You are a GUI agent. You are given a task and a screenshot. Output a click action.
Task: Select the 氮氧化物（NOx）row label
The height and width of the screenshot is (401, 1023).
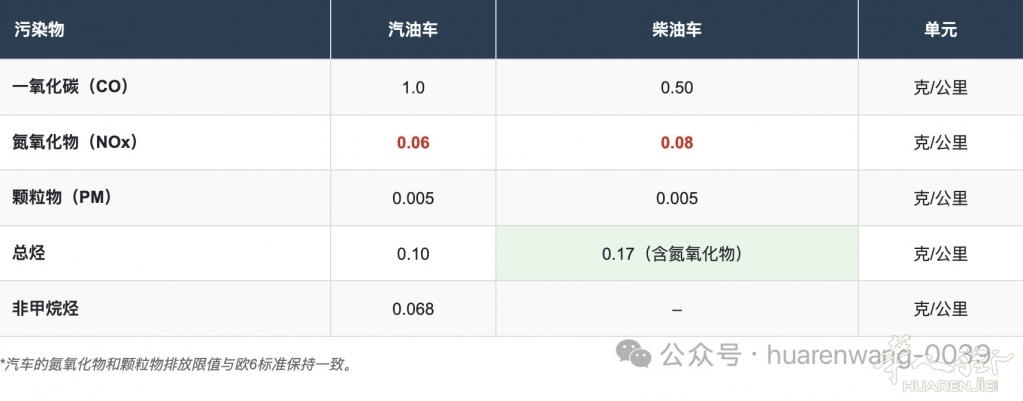tap(74, 142)
